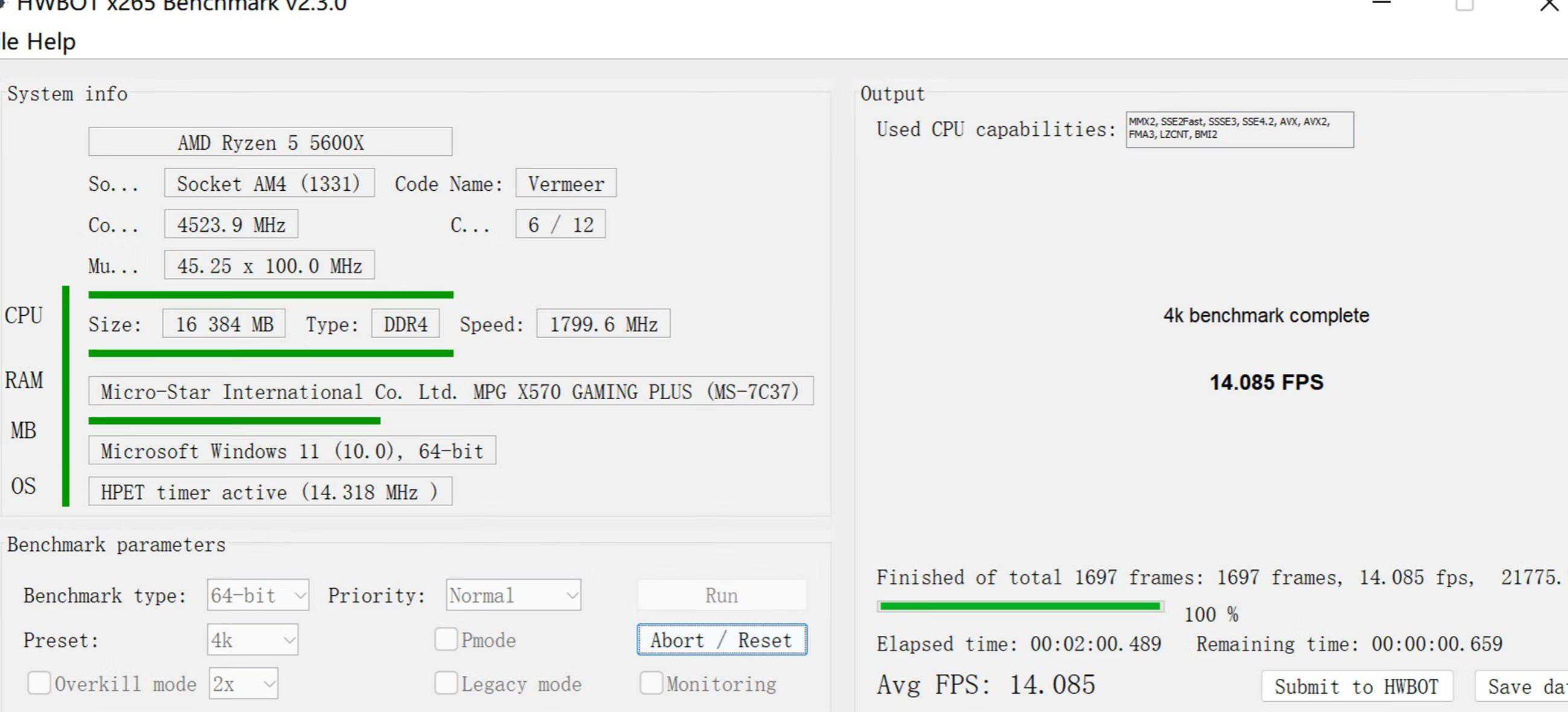Enable the Legacy mode checkbox
This screenshot has width=1568, height=712.
click(x=446, y=684)
